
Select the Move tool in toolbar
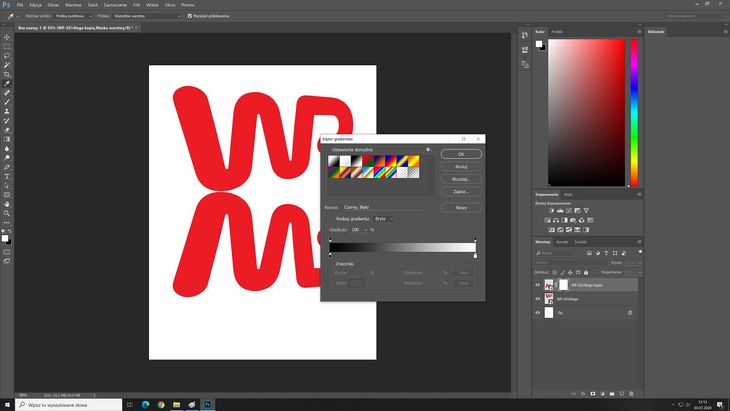click(x=7, y=37)
